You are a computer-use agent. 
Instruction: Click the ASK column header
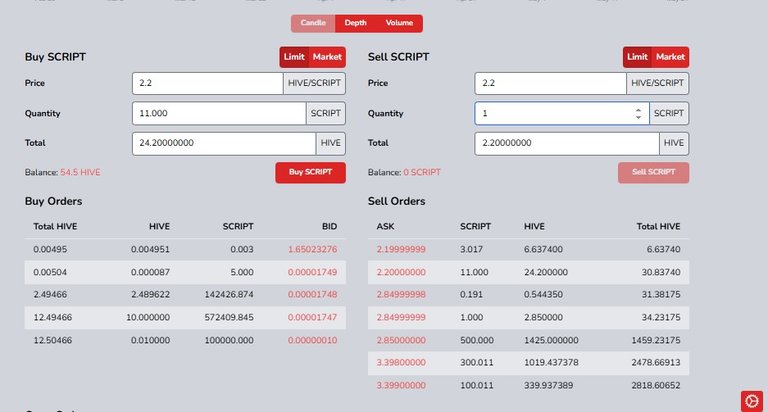pos(385,226)
